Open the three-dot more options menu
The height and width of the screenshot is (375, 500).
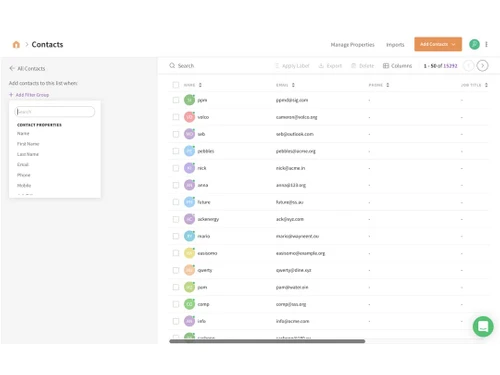coord(486,44)
